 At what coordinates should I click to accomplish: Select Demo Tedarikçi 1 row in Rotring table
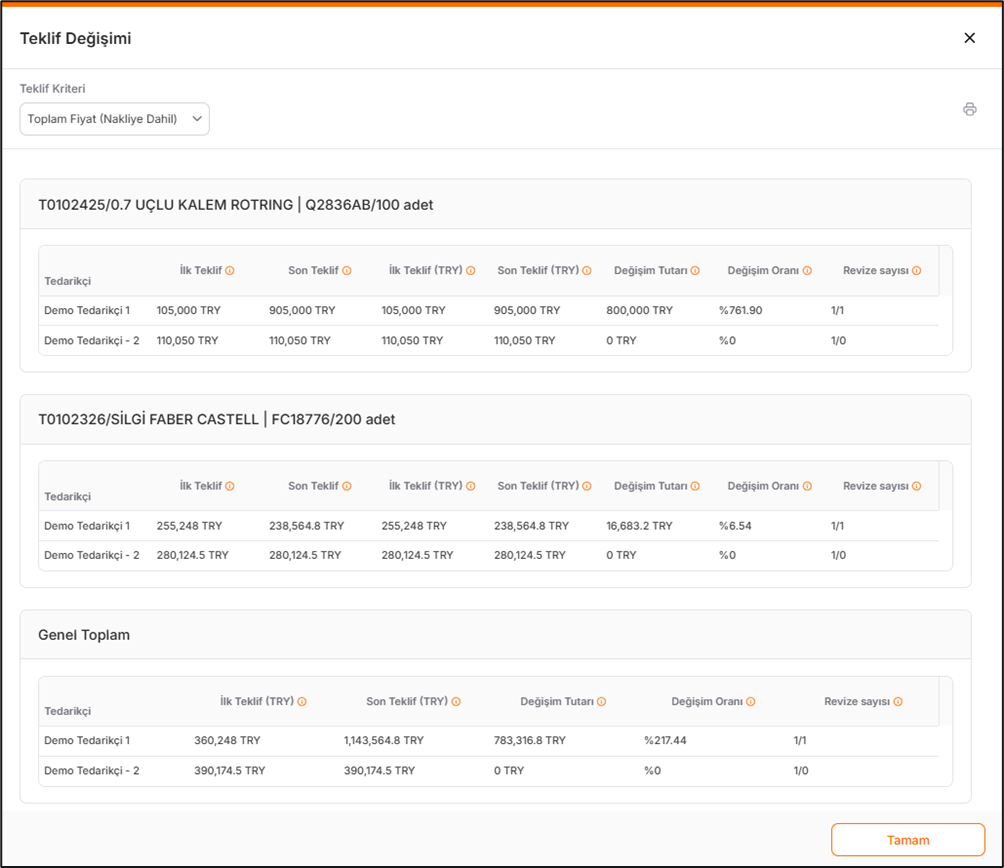[87, 310]
